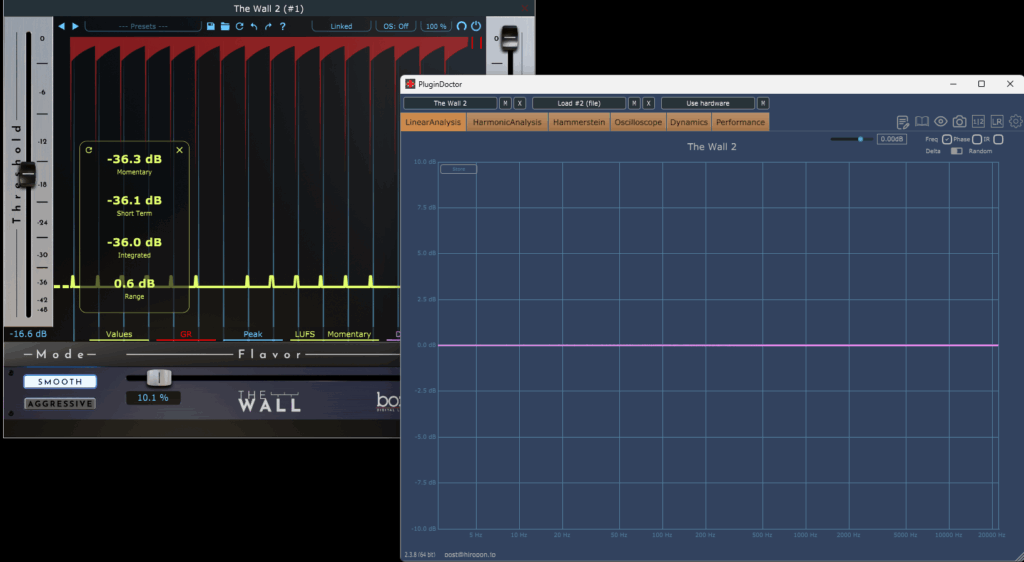Switch to the Hammerstein tab

579,122
